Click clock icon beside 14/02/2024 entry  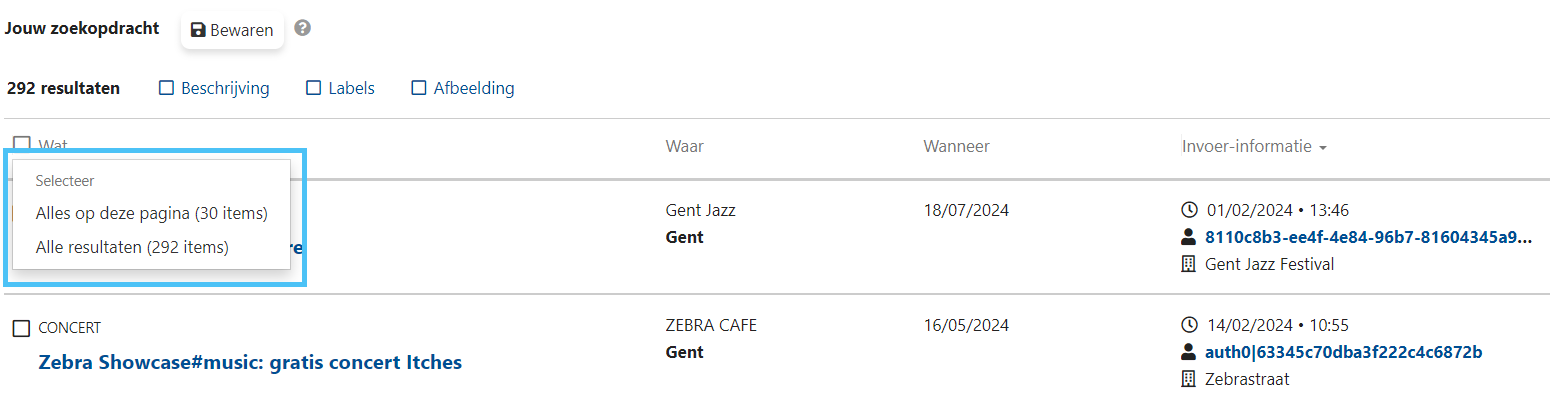click(1189, 325)
